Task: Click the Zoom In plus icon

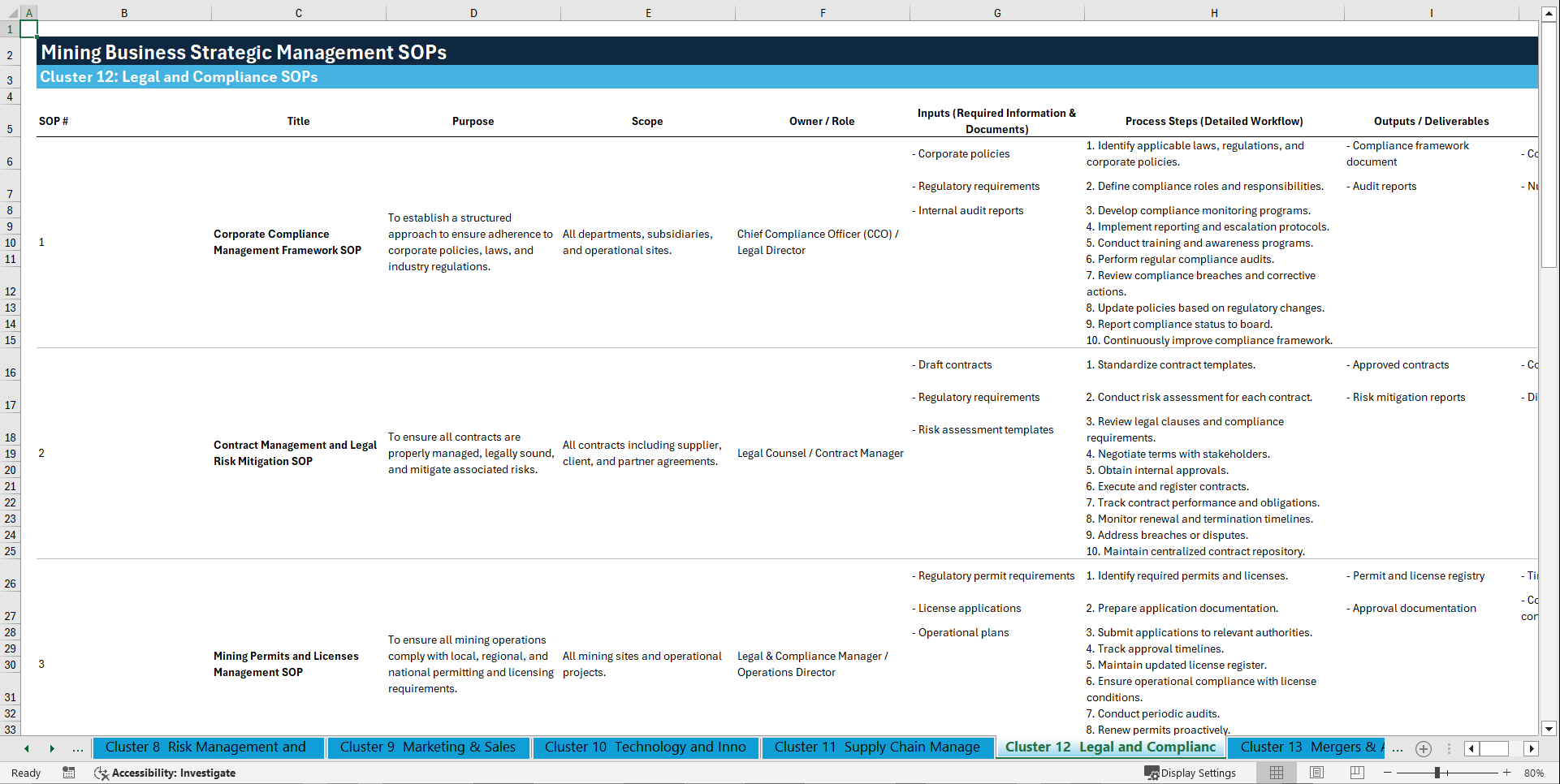Action: (1506, 773)
